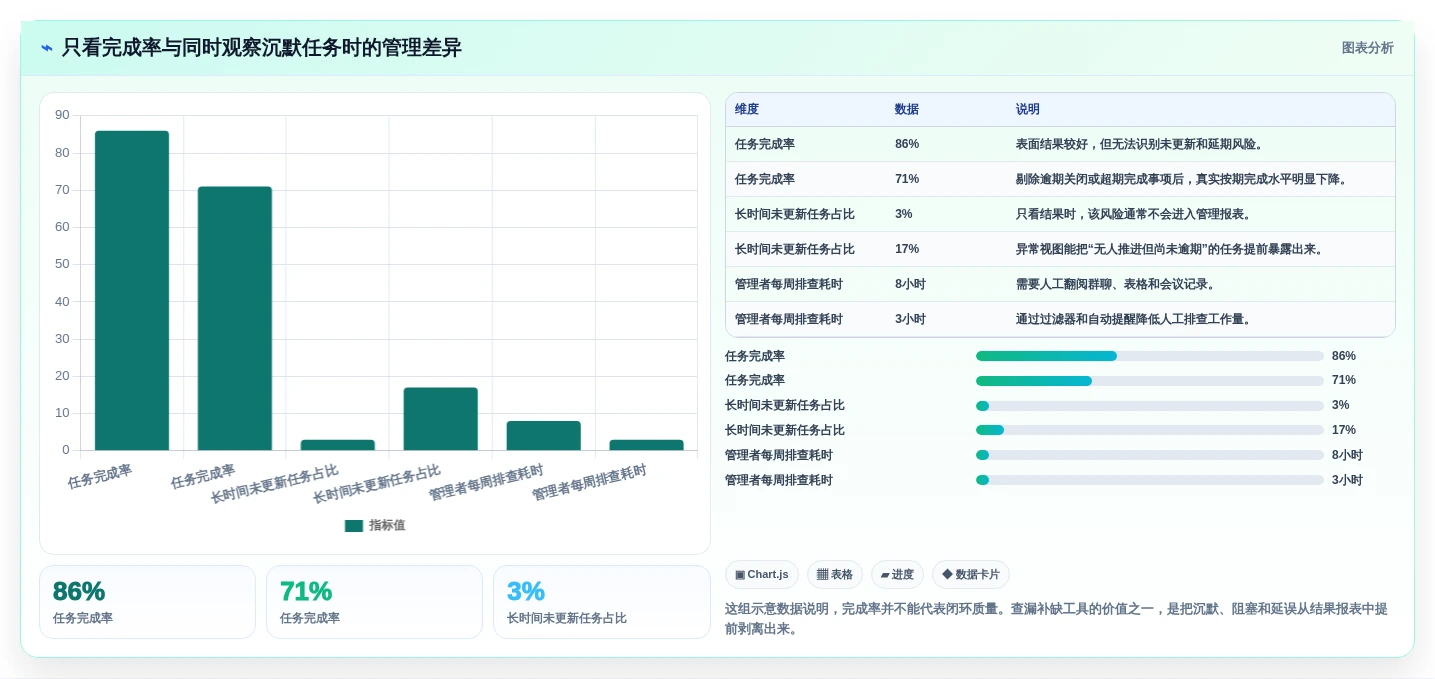Click the summary paragraph starting 这组示意数据说明
This screenshot has height=679, width=1435.
pyautogui.click(x=1058, y=619)
